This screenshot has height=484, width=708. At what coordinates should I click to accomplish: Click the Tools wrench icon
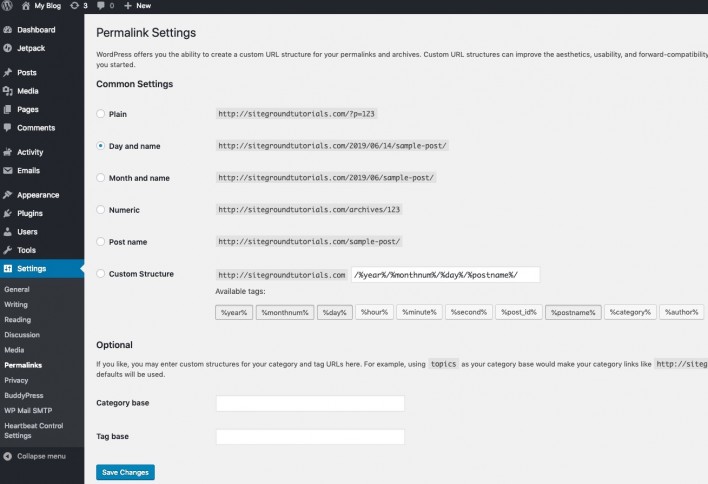coord(7,250)
